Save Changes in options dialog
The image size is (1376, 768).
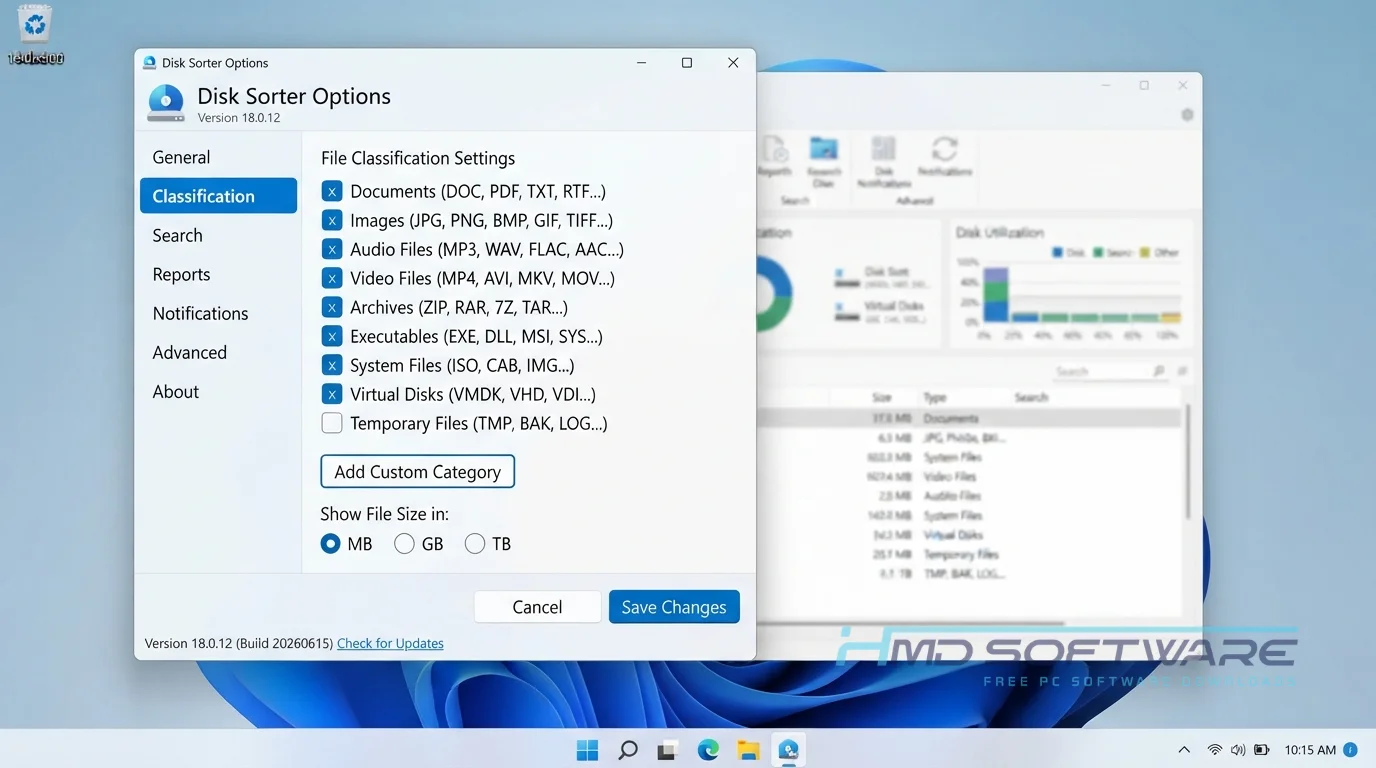tap(674, 607)
